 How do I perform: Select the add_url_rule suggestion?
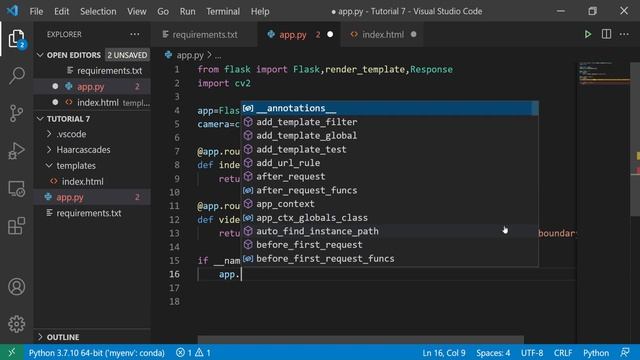pyautogui.click(x=389, y=163)
